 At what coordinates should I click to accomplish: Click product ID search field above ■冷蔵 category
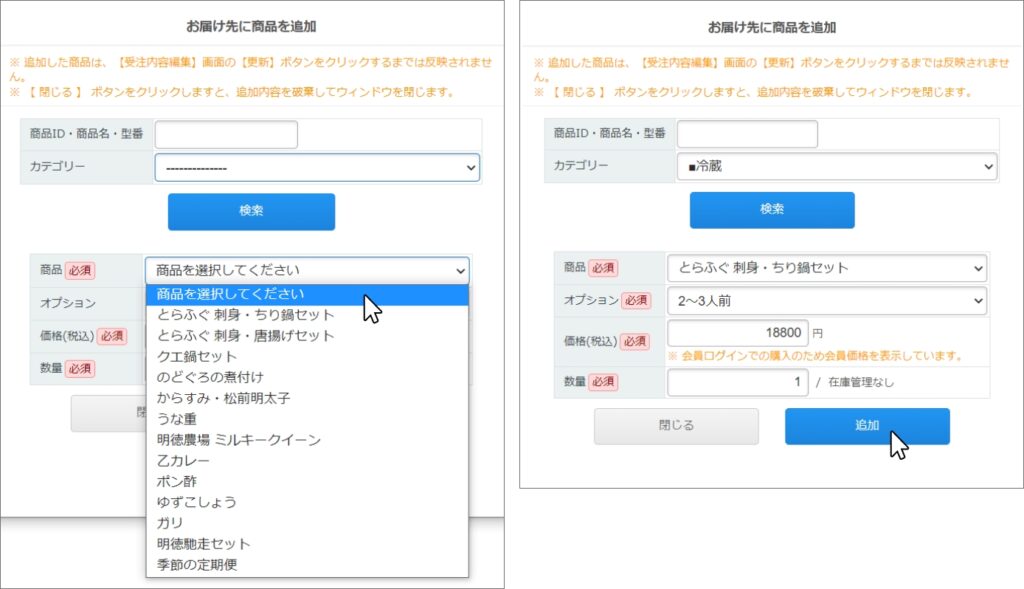pyautogui.click(x=746, y=134)
